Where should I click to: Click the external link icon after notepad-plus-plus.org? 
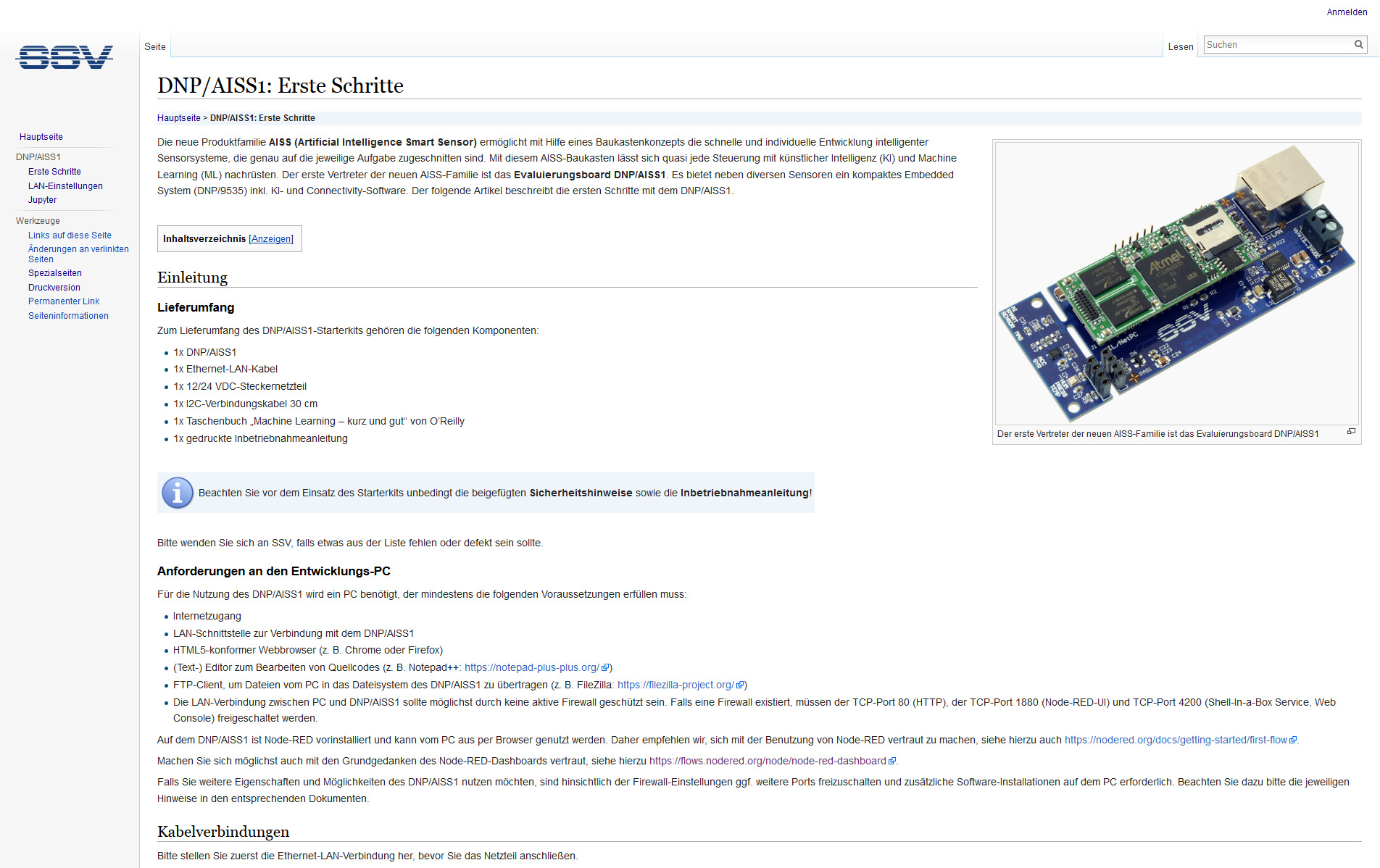(x=605, y=667)
